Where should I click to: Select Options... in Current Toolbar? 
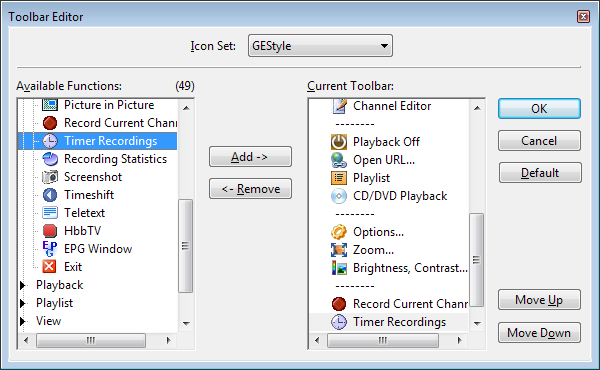(x=378, y=232)
